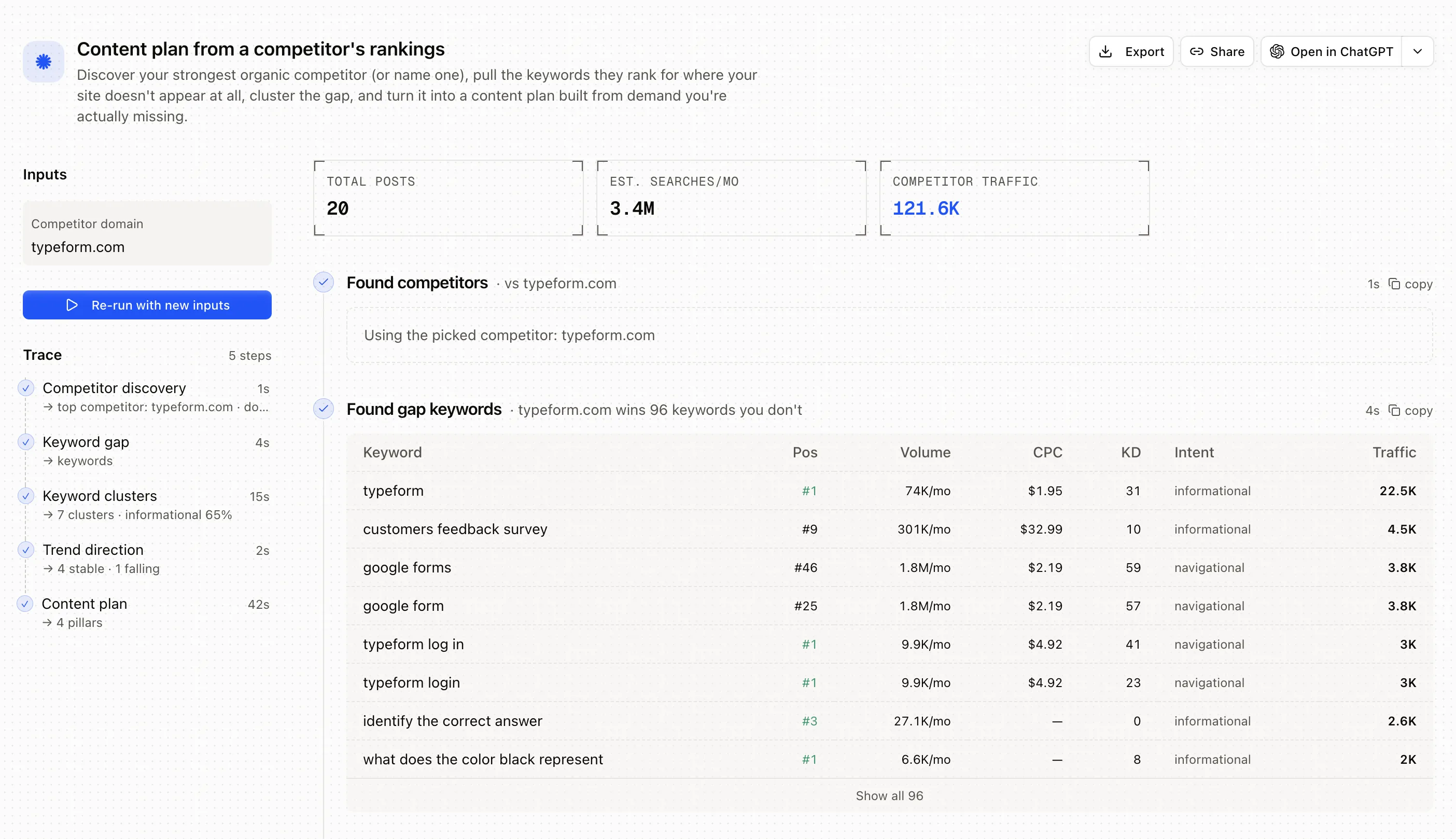The height and width of the screenshot is (839, 1456).
Task: Click the $32.99 CPC value
Action: [x=1041, y=529]
